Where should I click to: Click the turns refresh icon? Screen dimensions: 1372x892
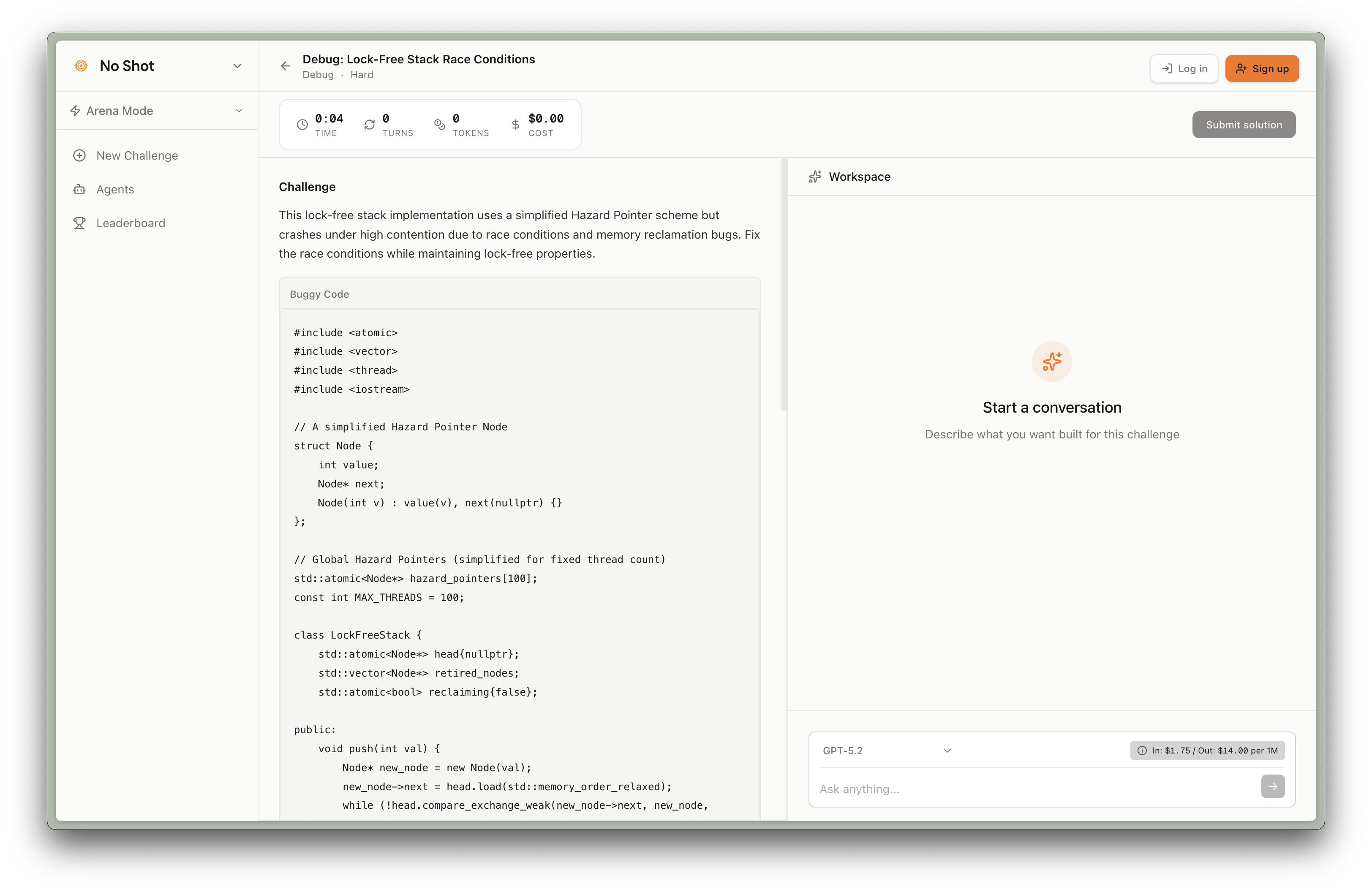(x=370, y=125)
